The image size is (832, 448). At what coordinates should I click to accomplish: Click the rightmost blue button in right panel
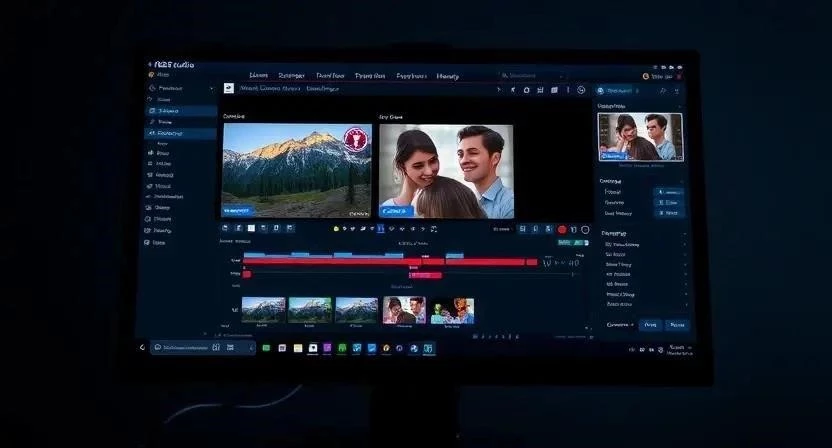677,325
